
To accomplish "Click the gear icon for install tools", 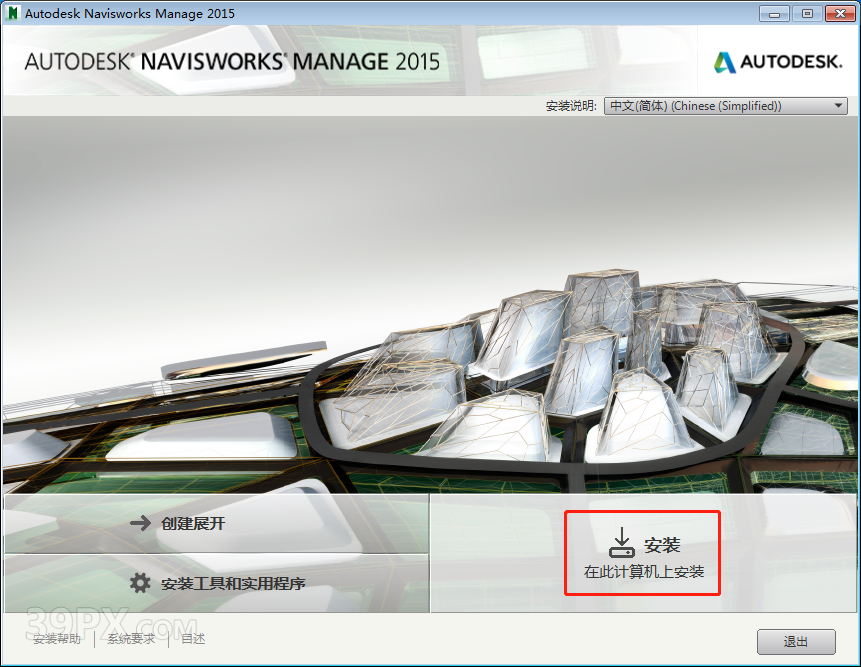I will point(140,583).
